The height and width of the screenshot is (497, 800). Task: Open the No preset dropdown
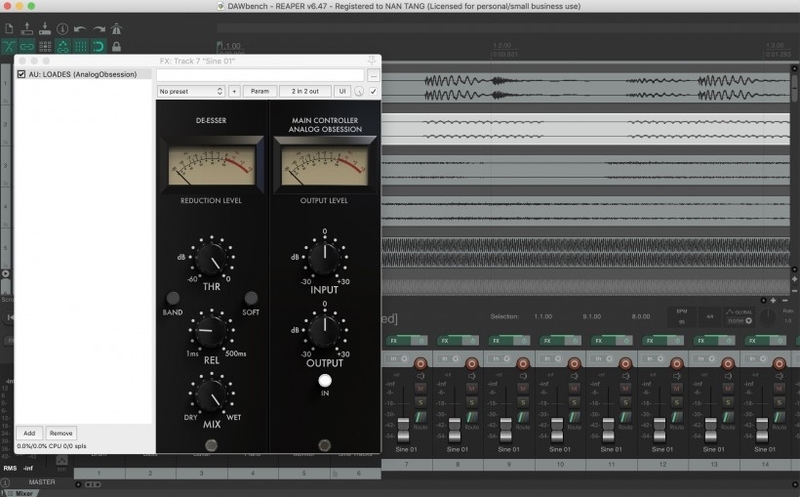click(x=190, y=91)
